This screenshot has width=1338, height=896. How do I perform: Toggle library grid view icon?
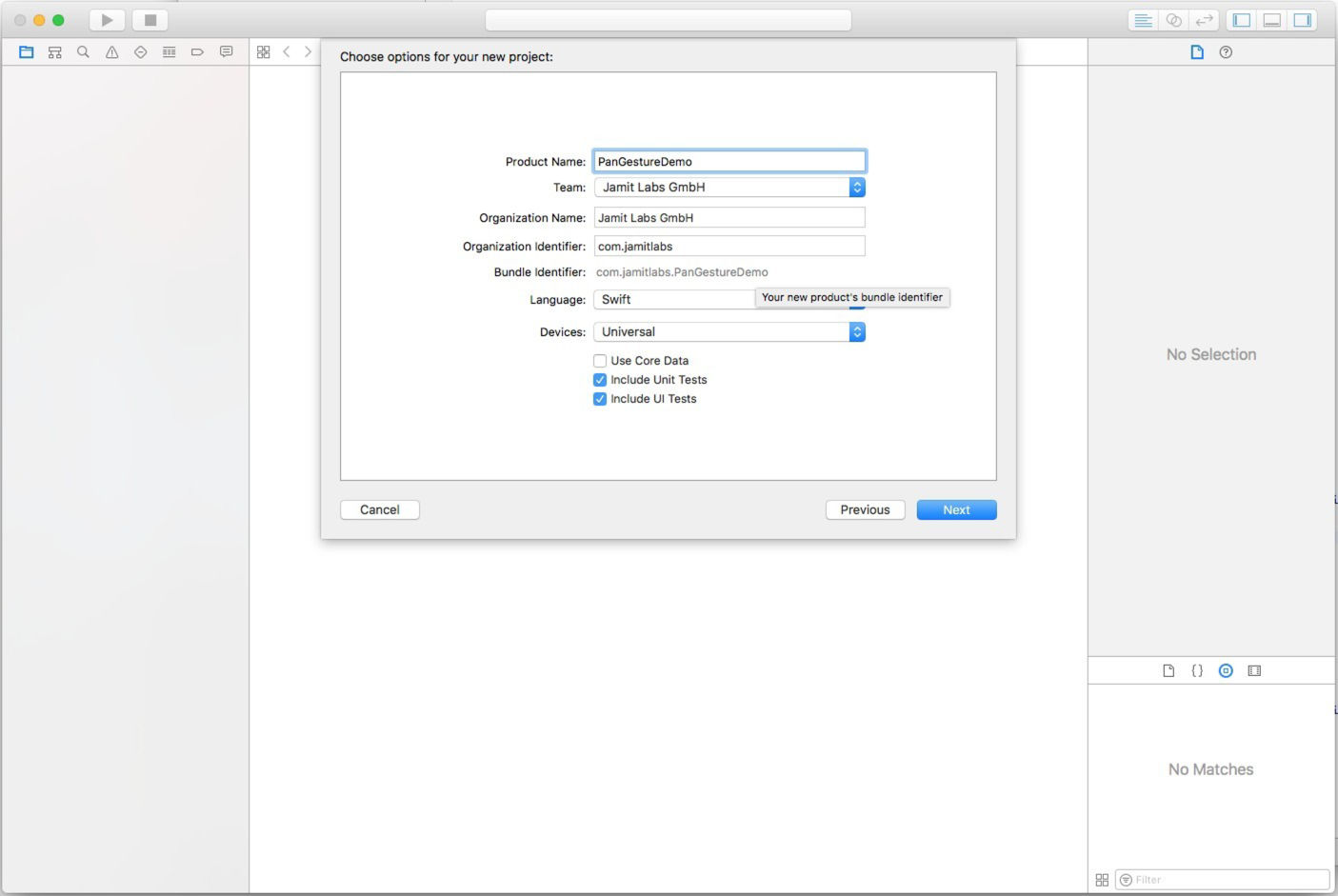(x=1102, y=880)
